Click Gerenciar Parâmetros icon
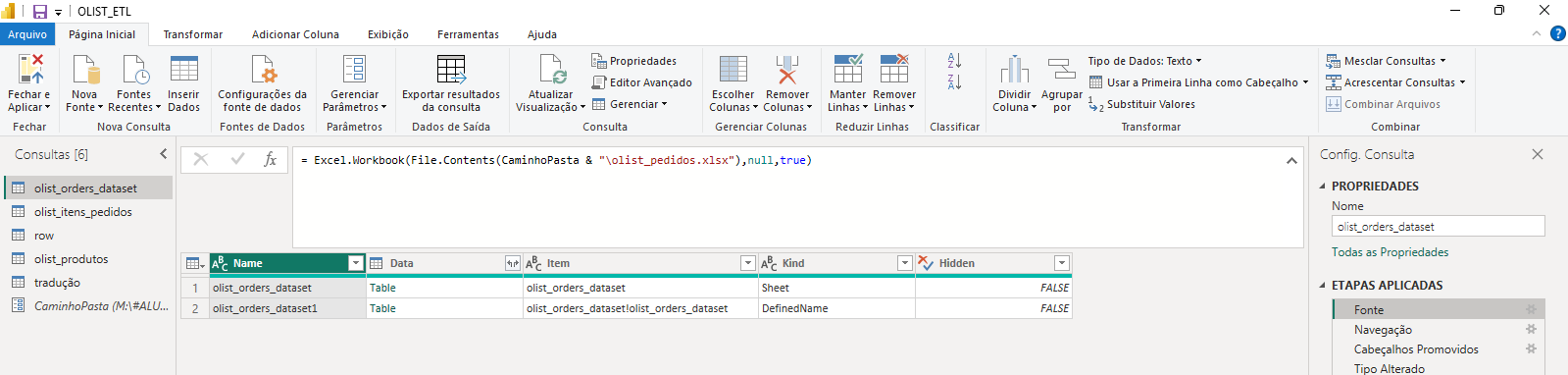The height and width of the screenshot is (375, 1568). click(x=354, y=69)
